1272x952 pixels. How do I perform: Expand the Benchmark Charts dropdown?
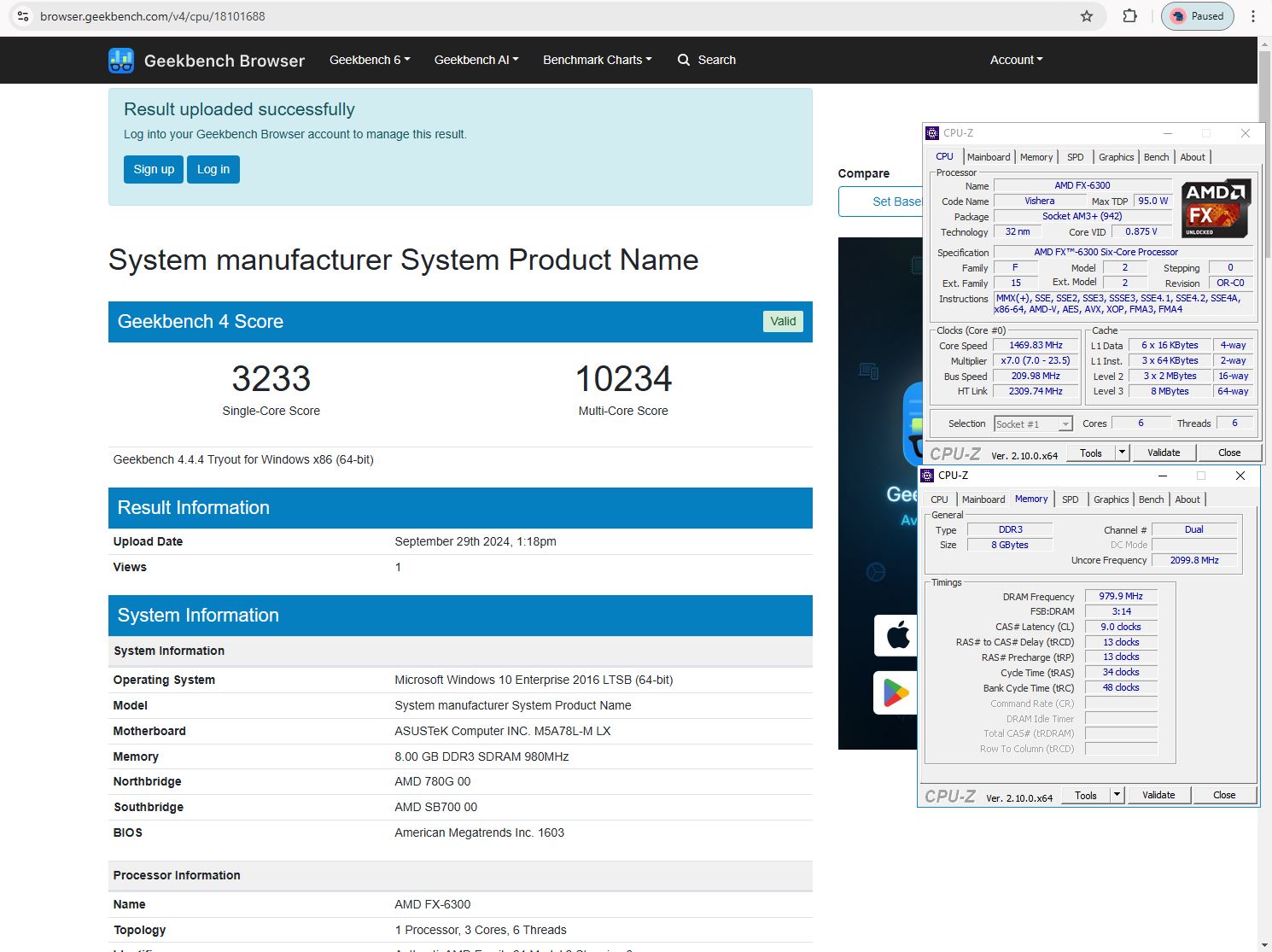coord(598,60)
